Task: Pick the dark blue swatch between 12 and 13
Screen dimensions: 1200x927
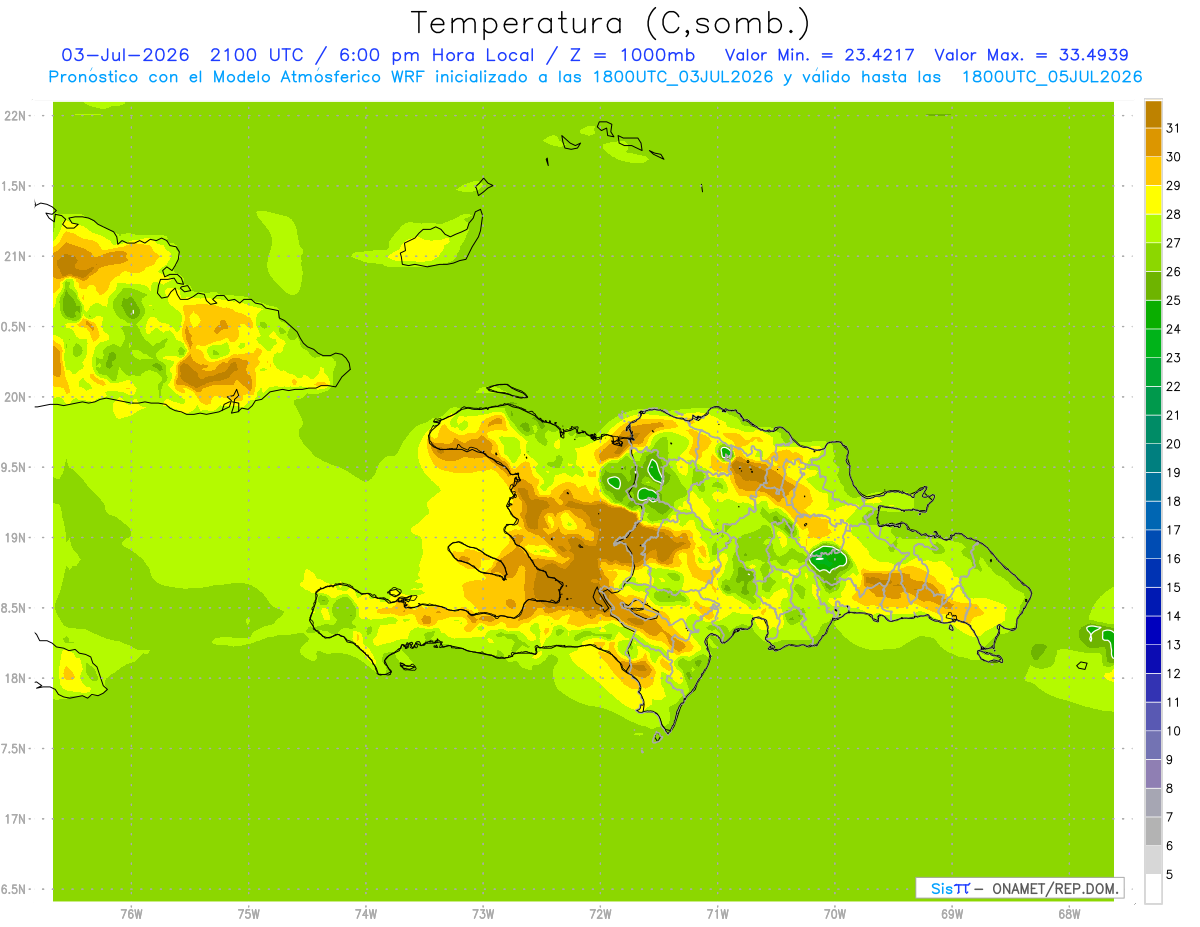Action: tap(1153, 659)
